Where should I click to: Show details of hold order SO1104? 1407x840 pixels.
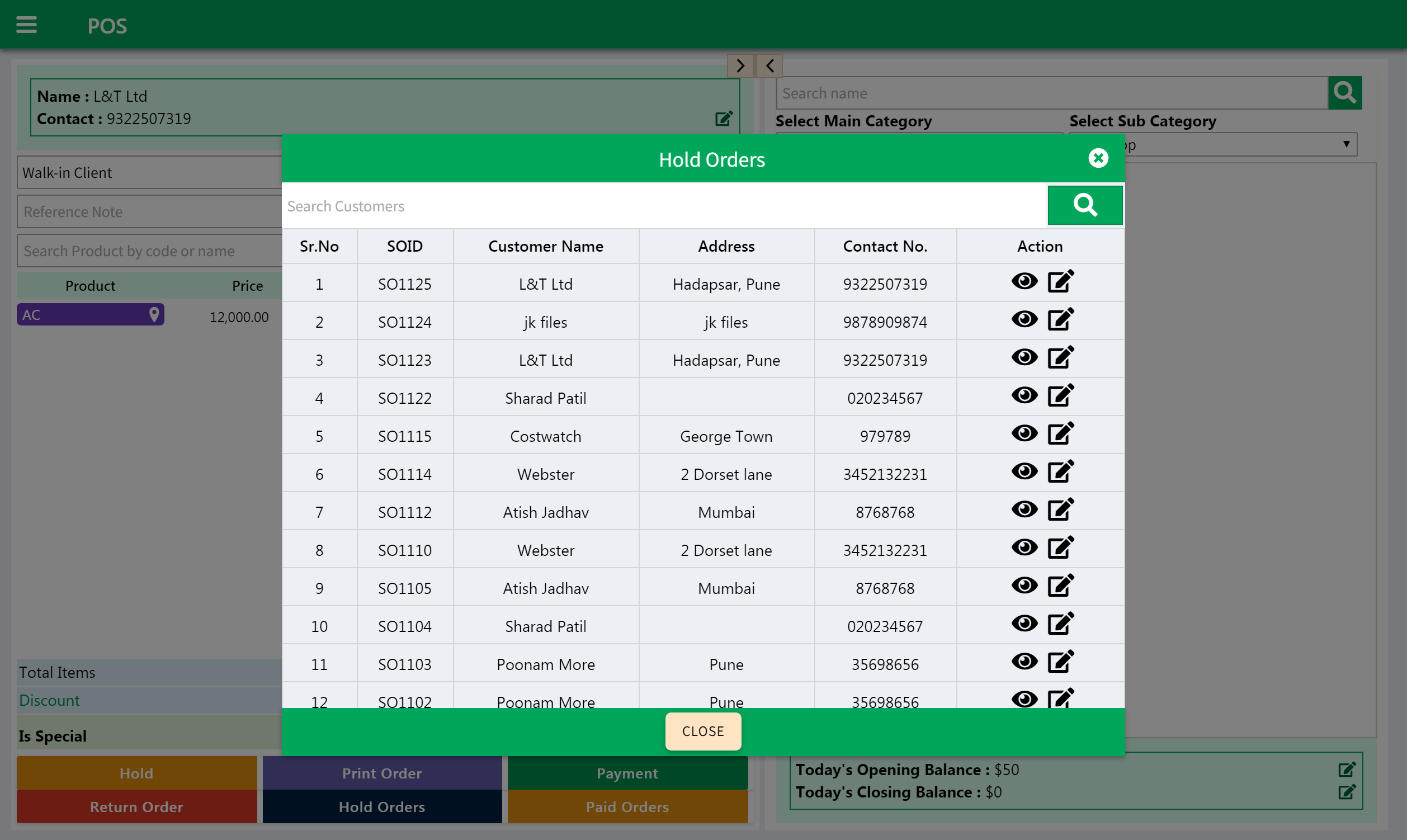coord(1024,623)
